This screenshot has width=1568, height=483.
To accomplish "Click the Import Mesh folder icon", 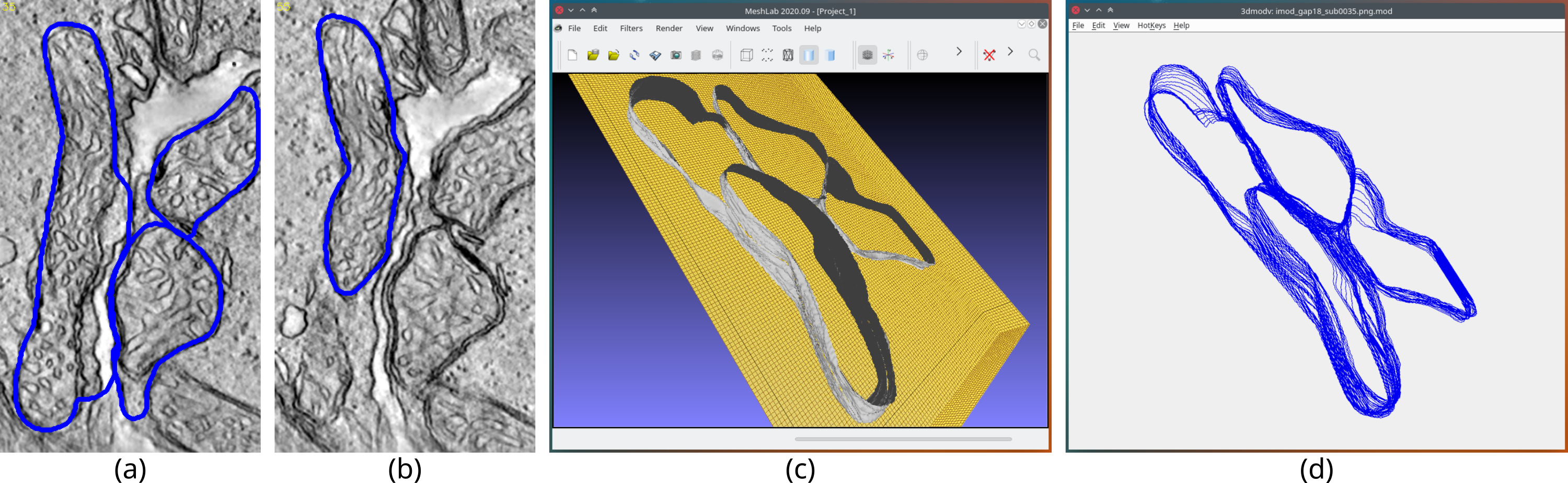I will click(x=614, y=55).
